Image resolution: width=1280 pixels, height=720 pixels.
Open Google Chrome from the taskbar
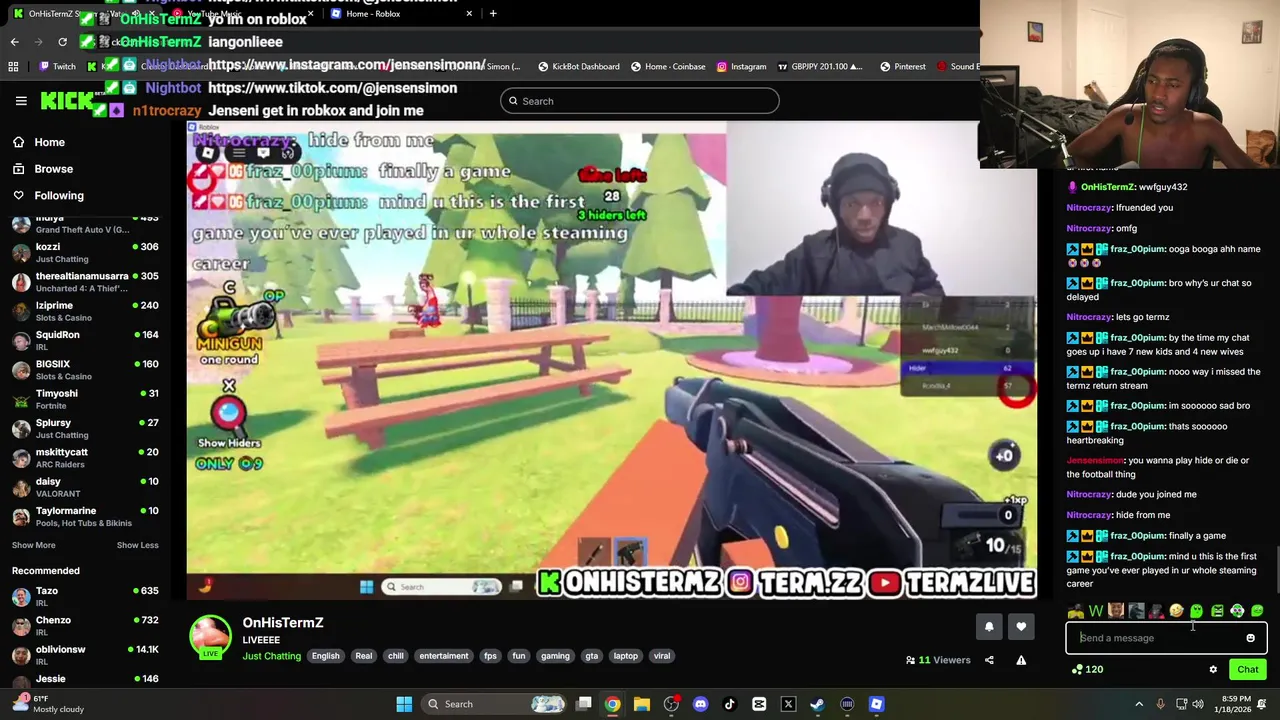click(x=612, y=704)
